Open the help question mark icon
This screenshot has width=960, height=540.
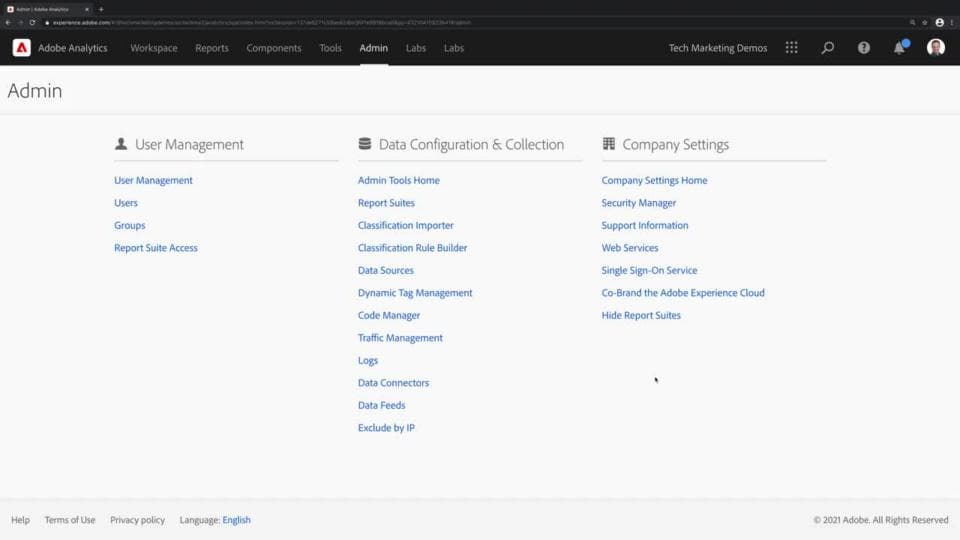[864, 48]
